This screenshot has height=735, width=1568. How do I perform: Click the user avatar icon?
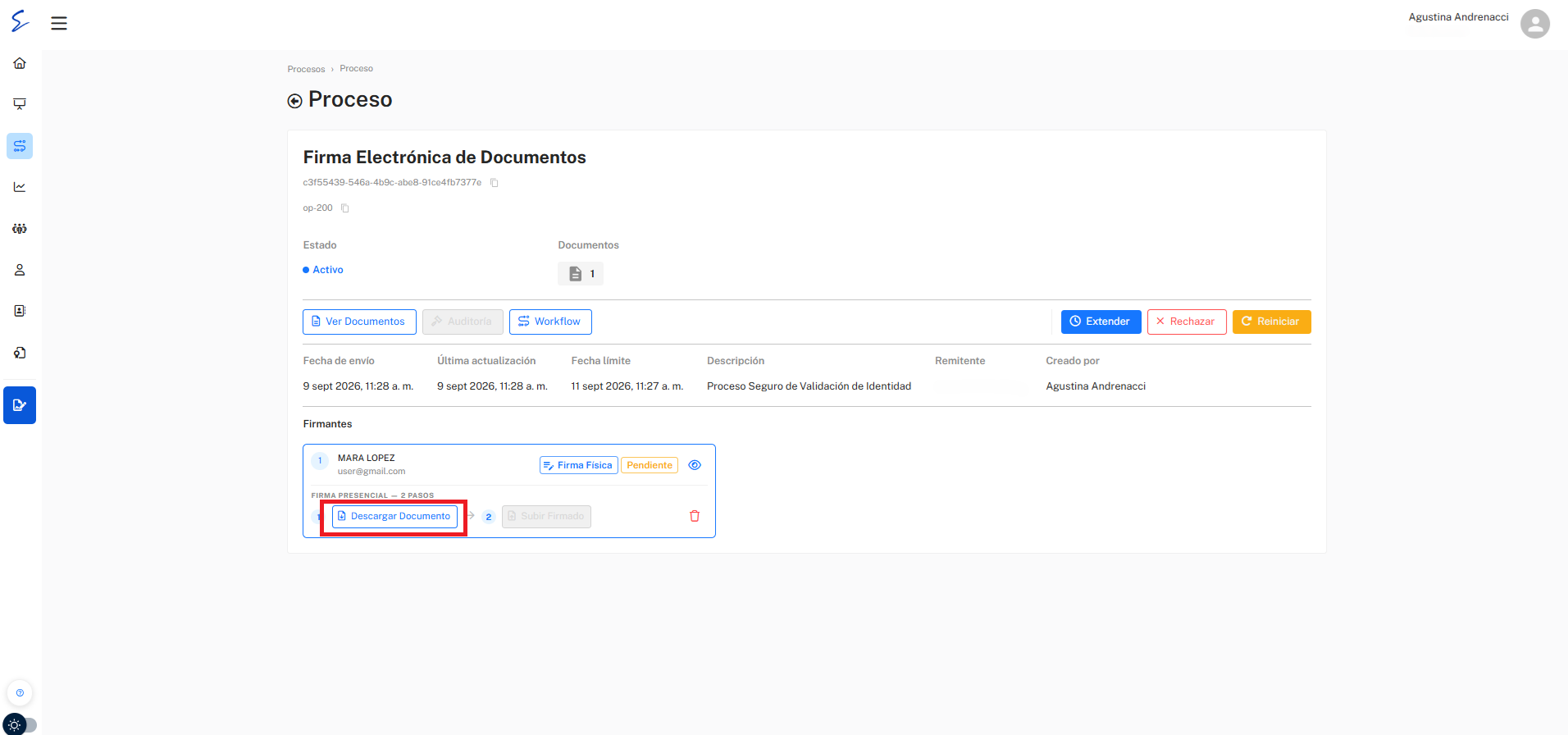(x=1534, y=24)
